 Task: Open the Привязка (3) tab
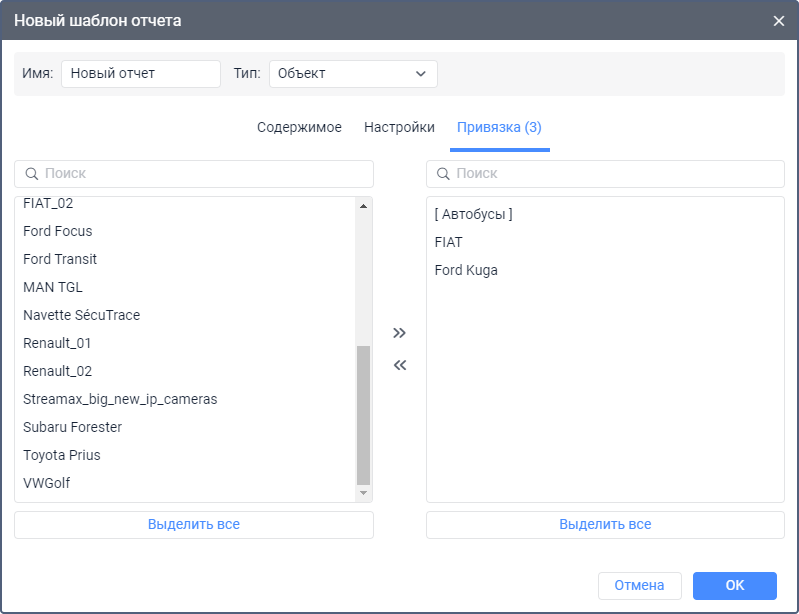pos(499,127)
